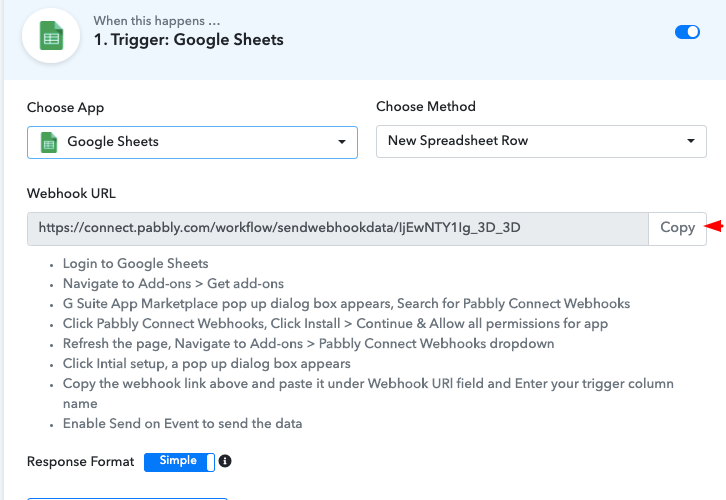Click the 'Enable Send on Event to send the data' line
The width and height of the screenshot is (726, 500).
tap(182, 424)
